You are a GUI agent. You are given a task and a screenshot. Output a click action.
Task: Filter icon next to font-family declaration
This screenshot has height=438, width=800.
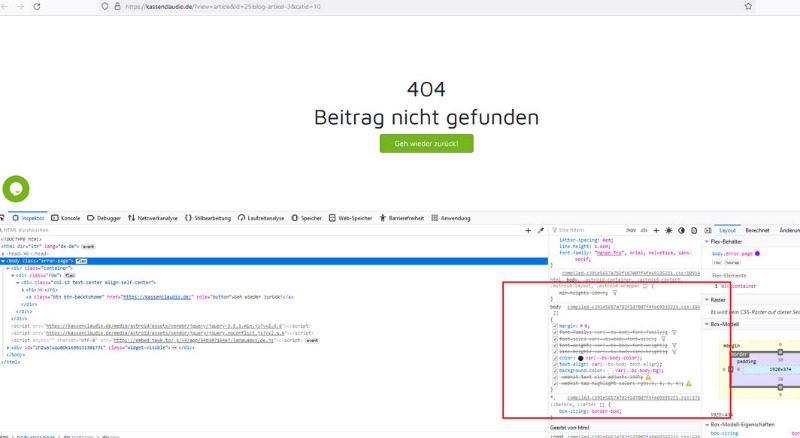pos(674,332)
